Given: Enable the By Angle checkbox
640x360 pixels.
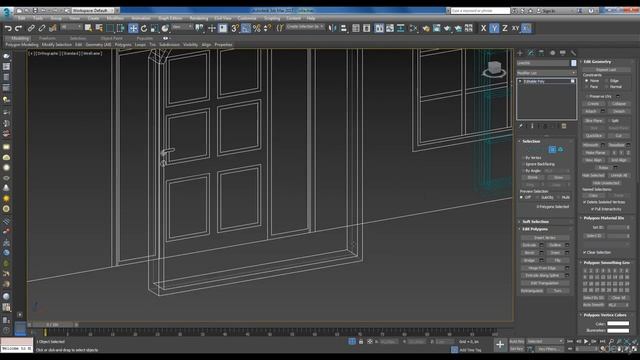Looking at the screenshot, I should point(523,171).
